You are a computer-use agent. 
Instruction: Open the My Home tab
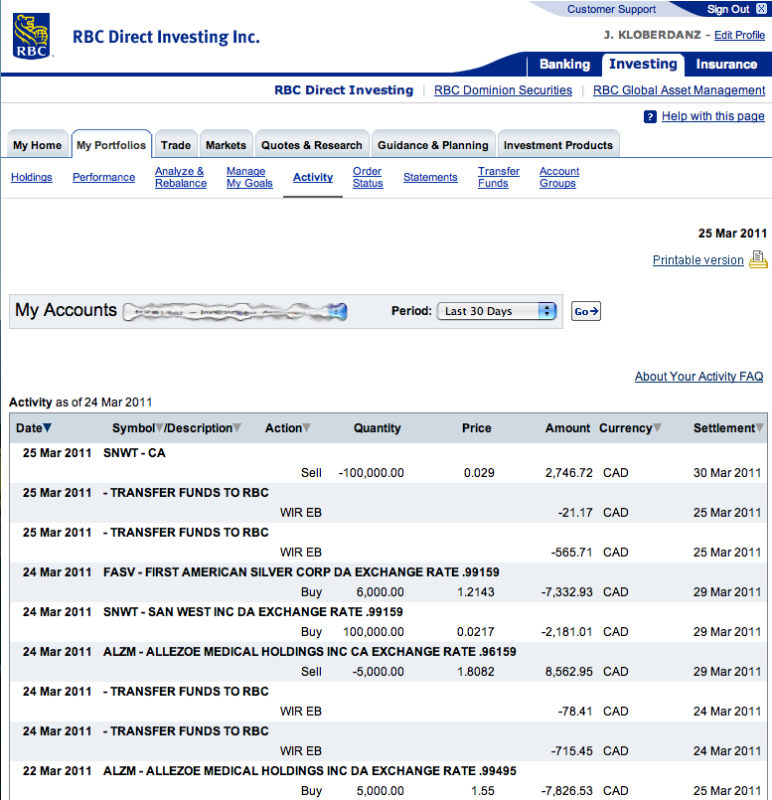coord(37,145)
